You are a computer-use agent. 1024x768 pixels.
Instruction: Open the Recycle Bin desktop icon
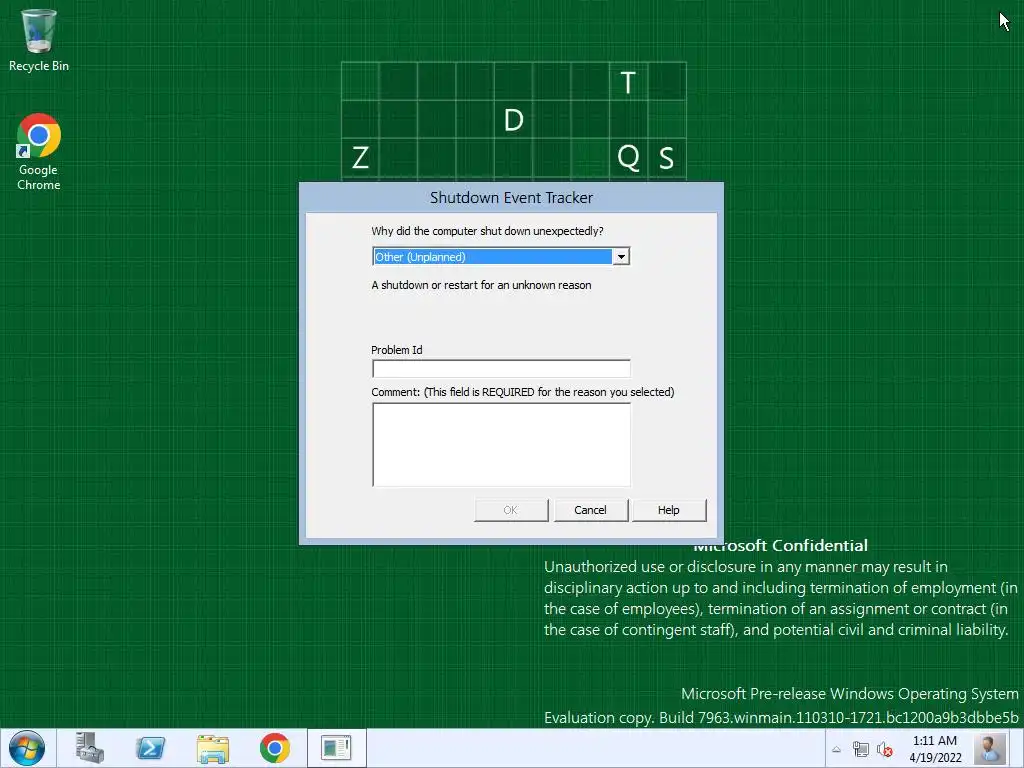tap(39, 40)
